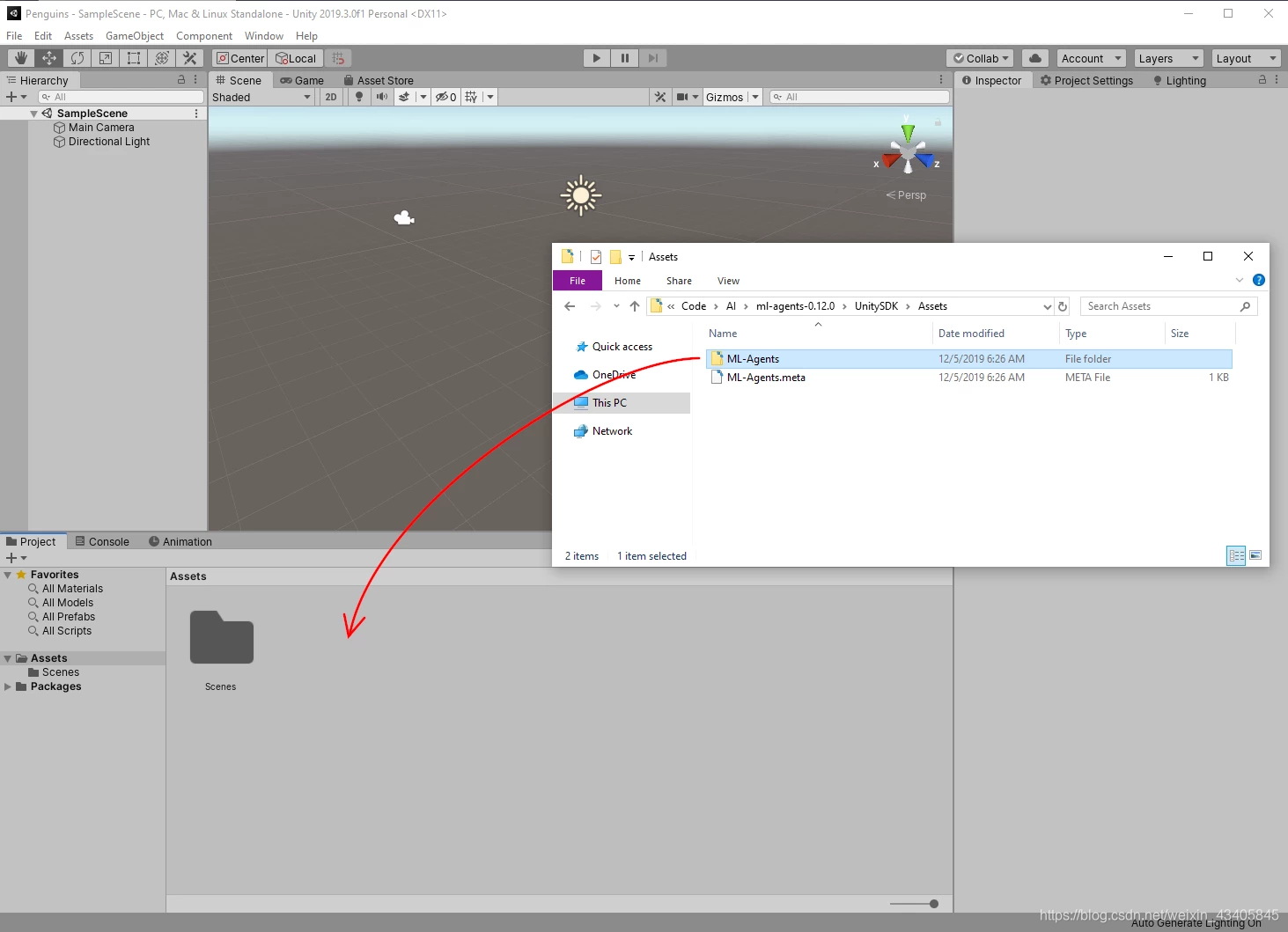
Task: Select the Move tool
Action: click(x=49, y=58)
